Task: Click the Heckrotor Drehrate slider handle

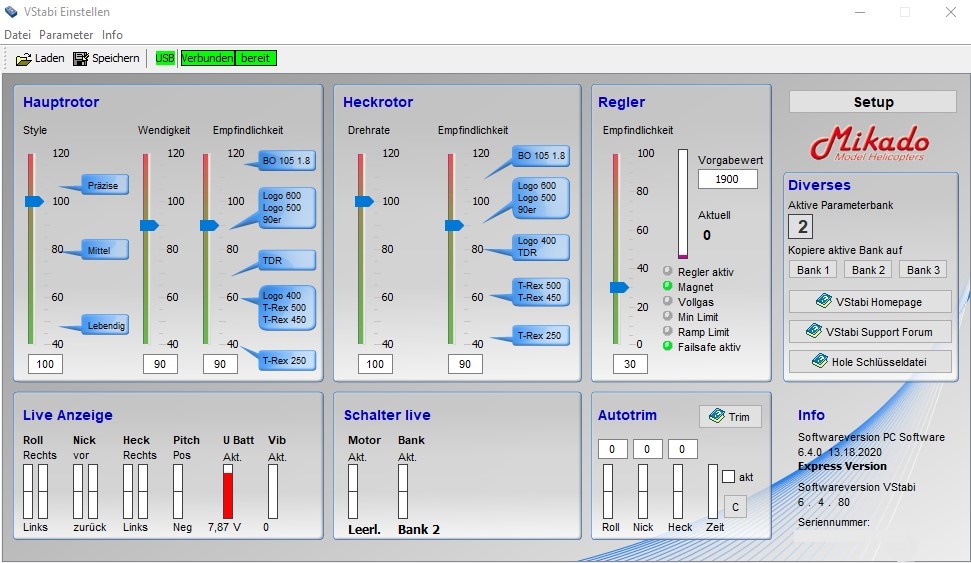Action: 364,202
